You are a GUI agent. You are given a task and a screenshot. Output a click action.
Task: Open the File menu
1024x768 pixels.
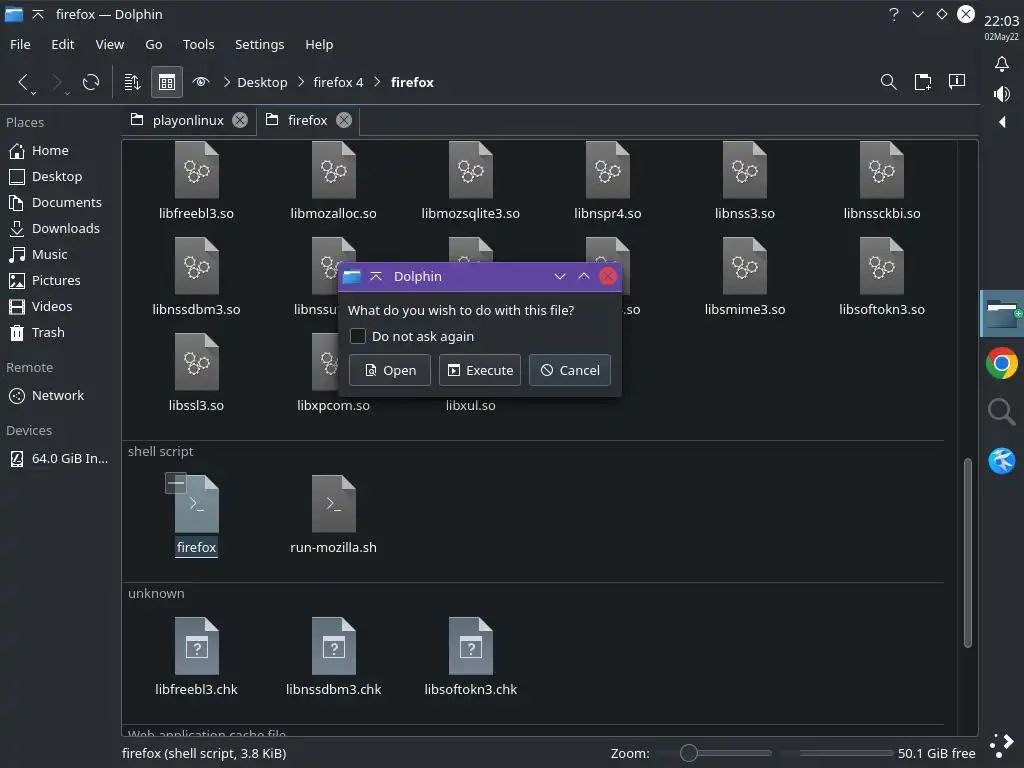click(x=20, y=44)
